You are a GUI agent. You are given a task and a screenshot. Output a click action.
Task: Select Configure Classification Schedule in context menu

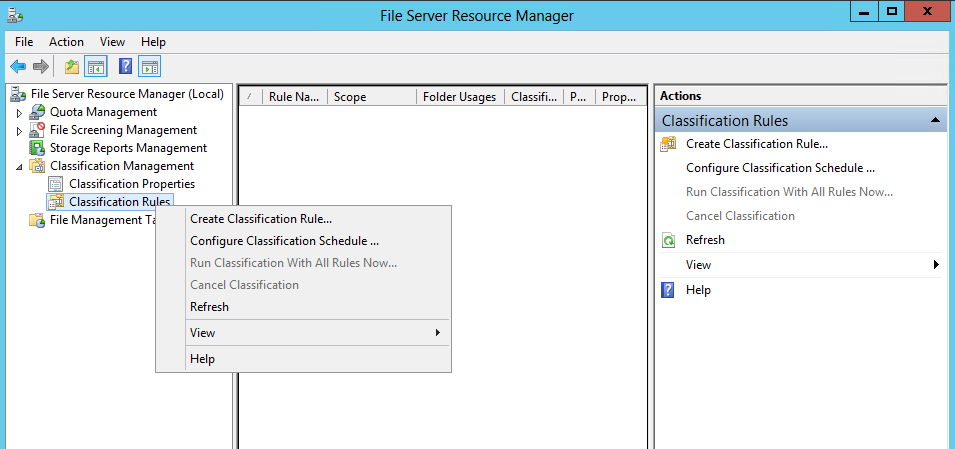point(284,241)
